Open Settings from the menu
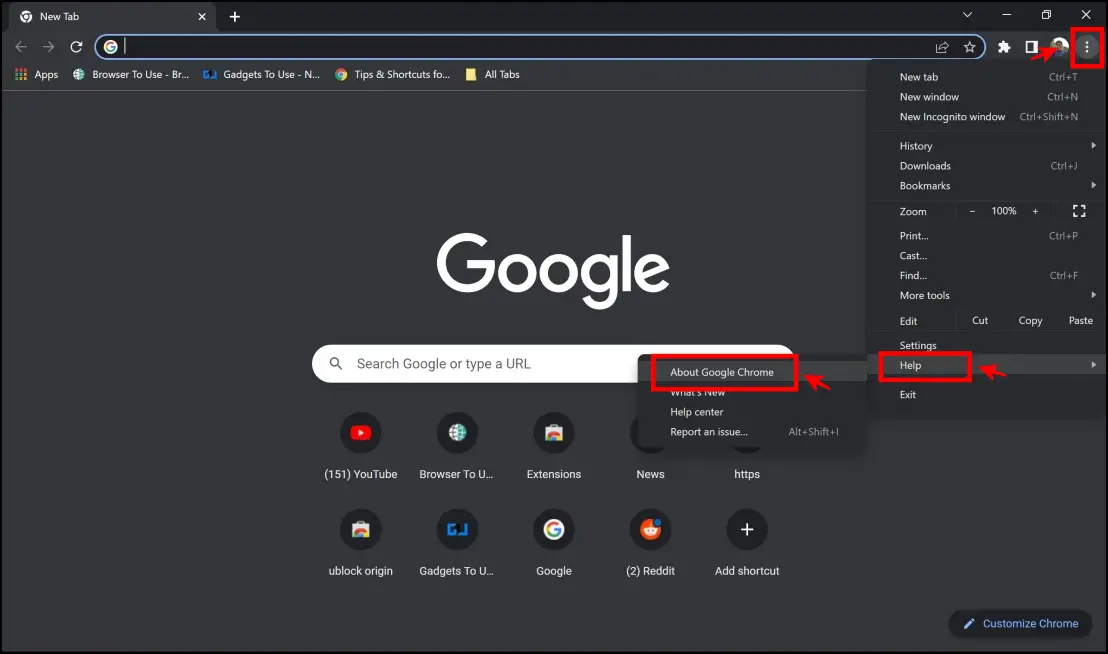This screenshot has height=654, width=1108. 987,345
